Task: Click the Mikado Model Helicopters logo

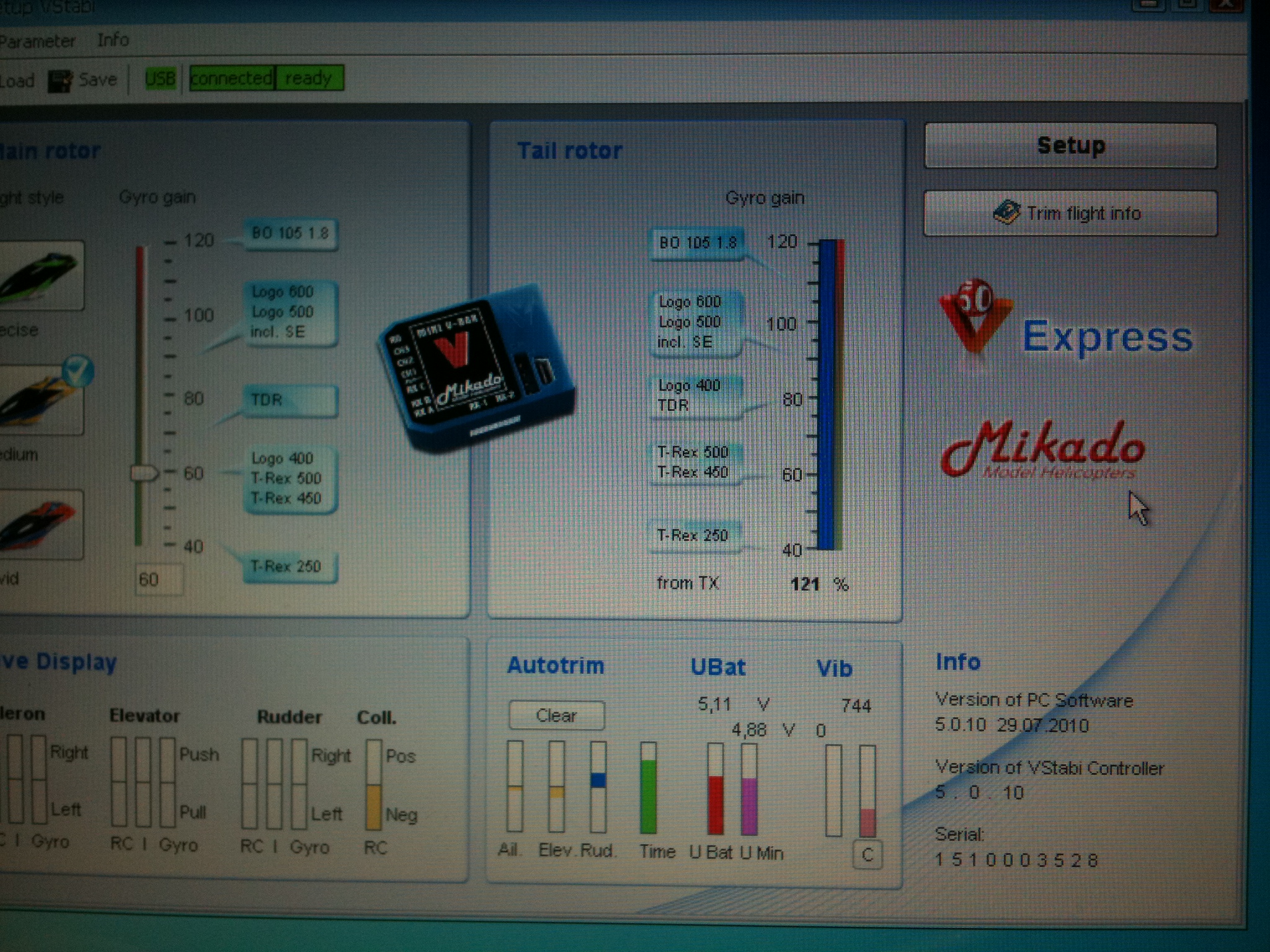Action: [1042, 451]
